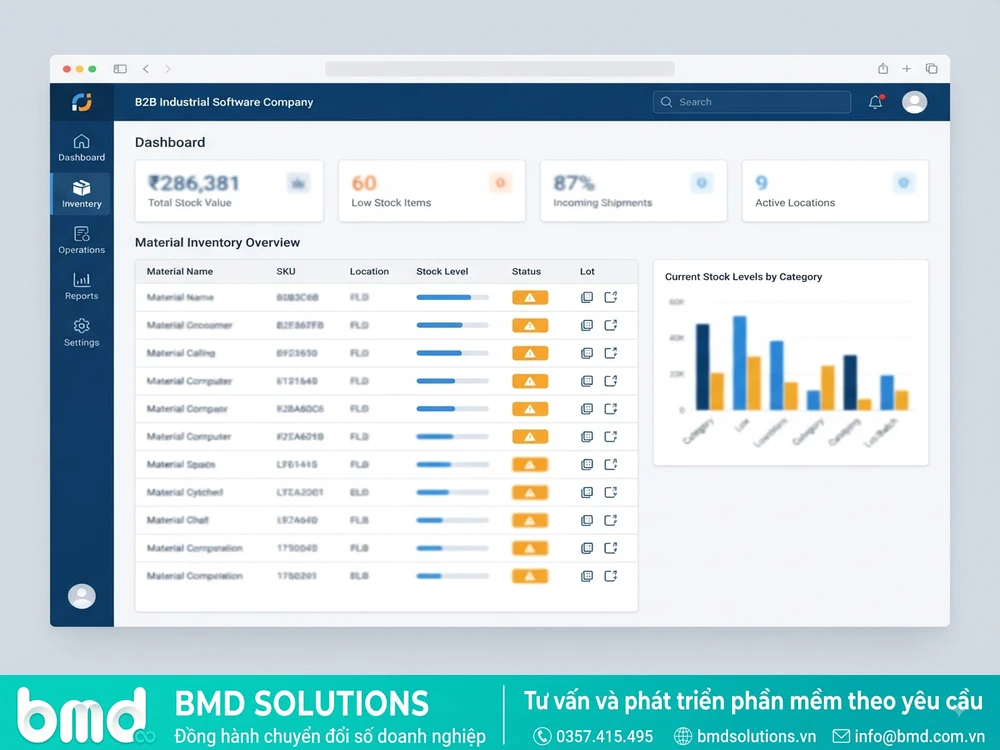Sort by Stock Level column header

click(442, 271)
